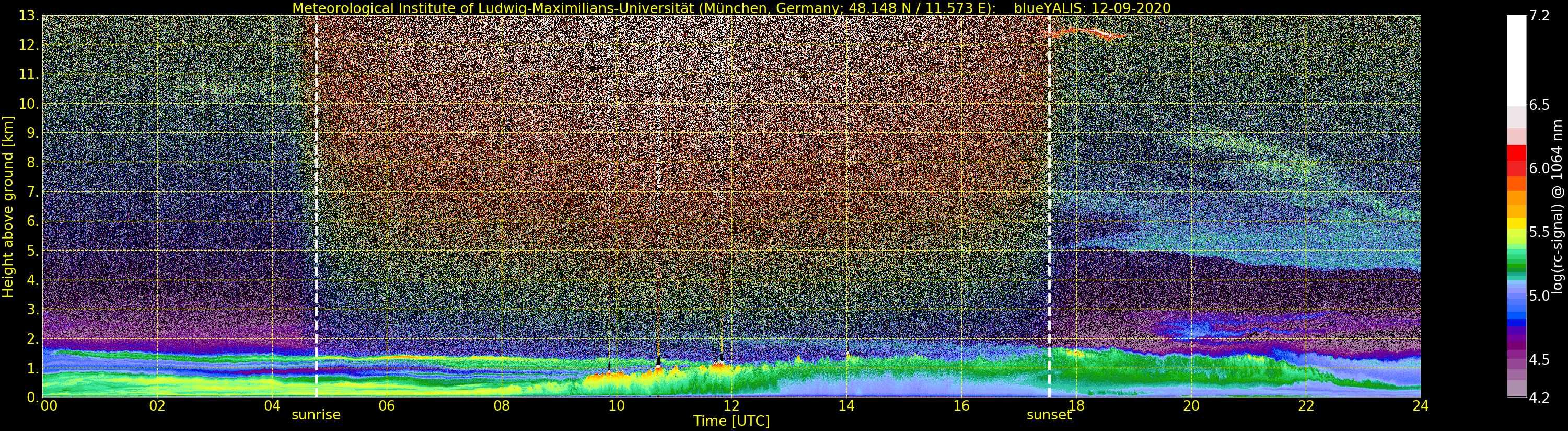Click the 'sunrise' label below the axis
Viewport: 1568px width, 431px height.
[316, 415]
